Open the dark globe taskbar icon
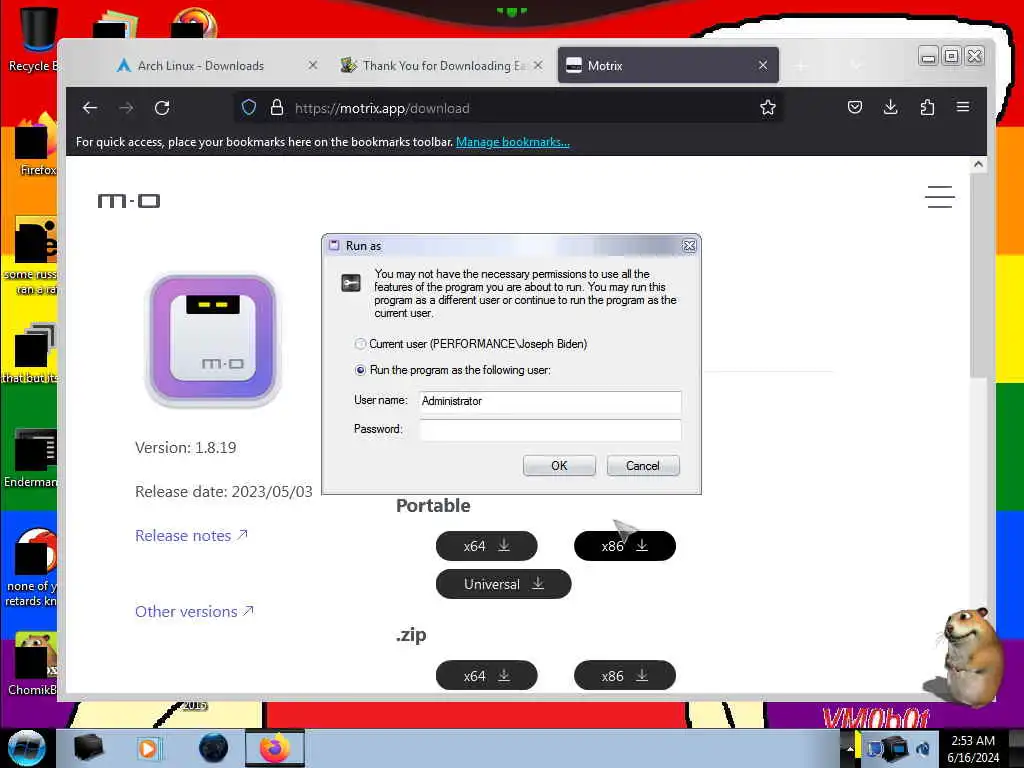Viewport: 1024px width, 768px height. (214, 748)
